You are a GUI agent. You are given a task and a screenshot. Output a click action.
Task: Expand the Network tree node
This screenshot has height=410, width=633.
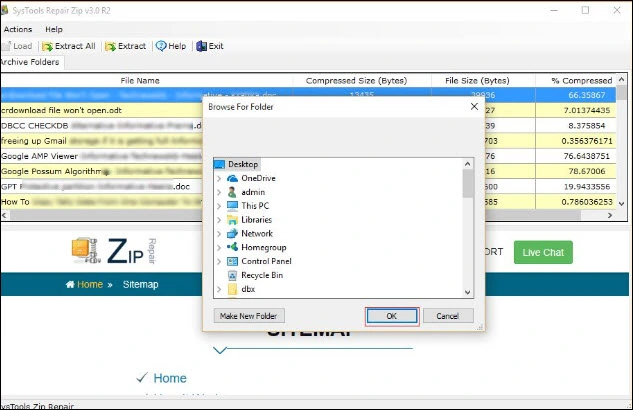219,234
